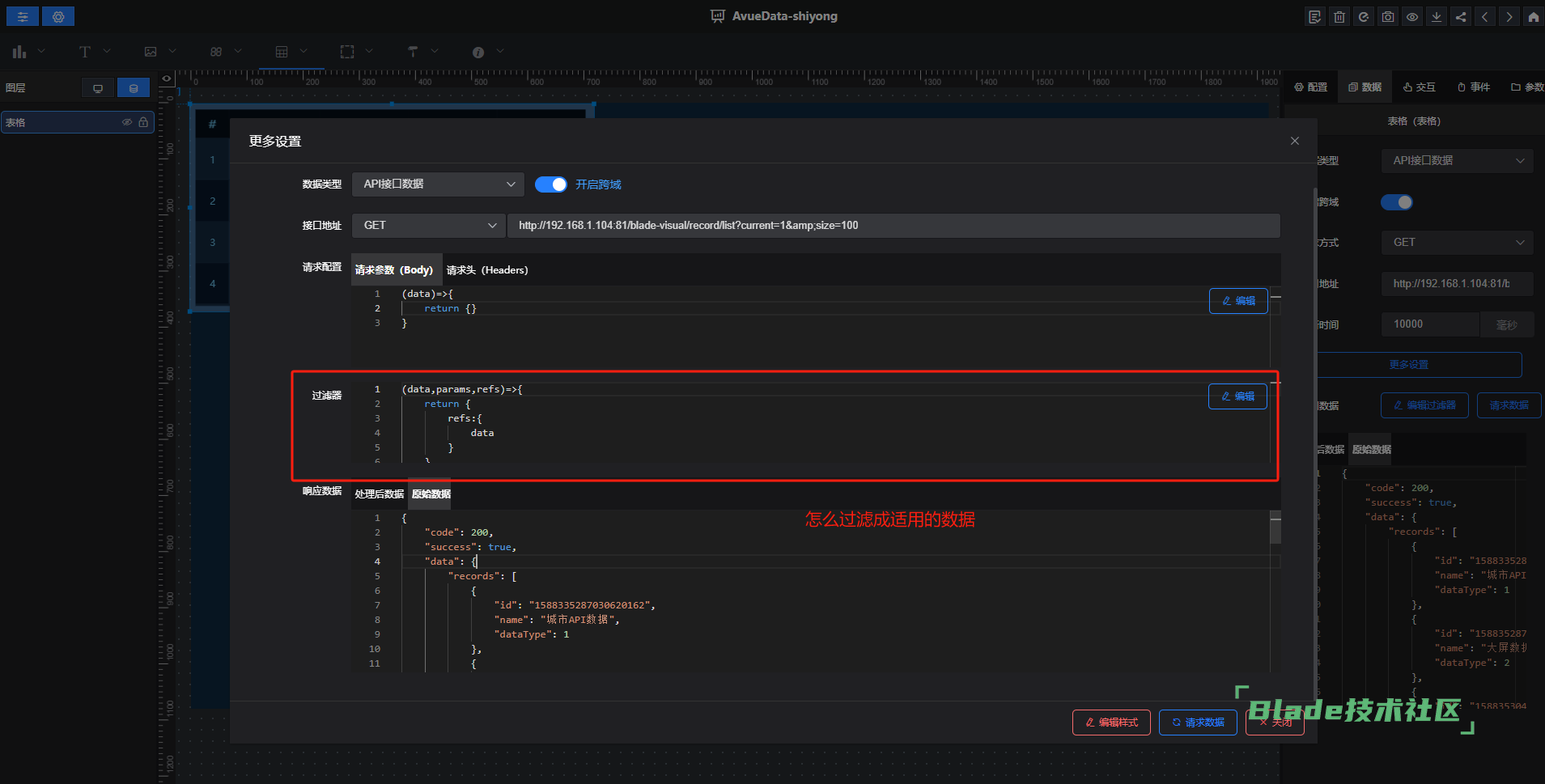Viewport: 1545px width, 784px height.
Task: Click the 请求数据 button in dialog footer
Action: coord(1198,723)
